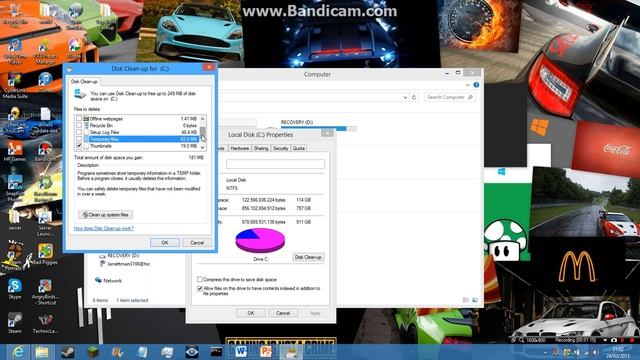Open TechnicLauncher desktop shortcut
Image resolution: width=640 pixels, height=360 pixels.
(45, 322)
